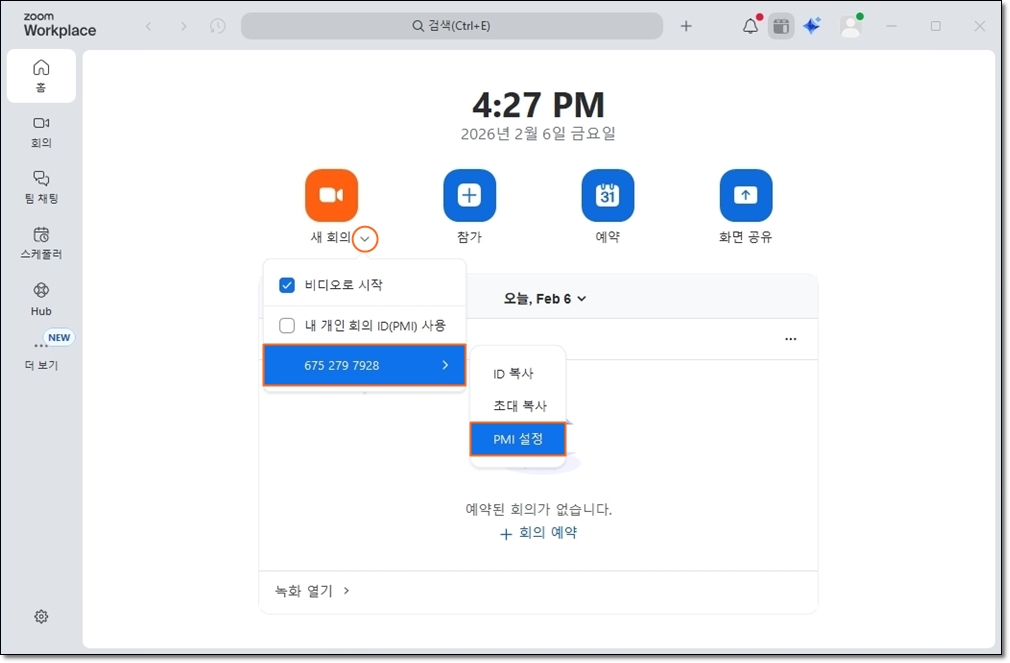Select ID 복사 from the submenu
Viewport: 1010px width, 663px height.
pyautogui.click(x=513, y=373)
